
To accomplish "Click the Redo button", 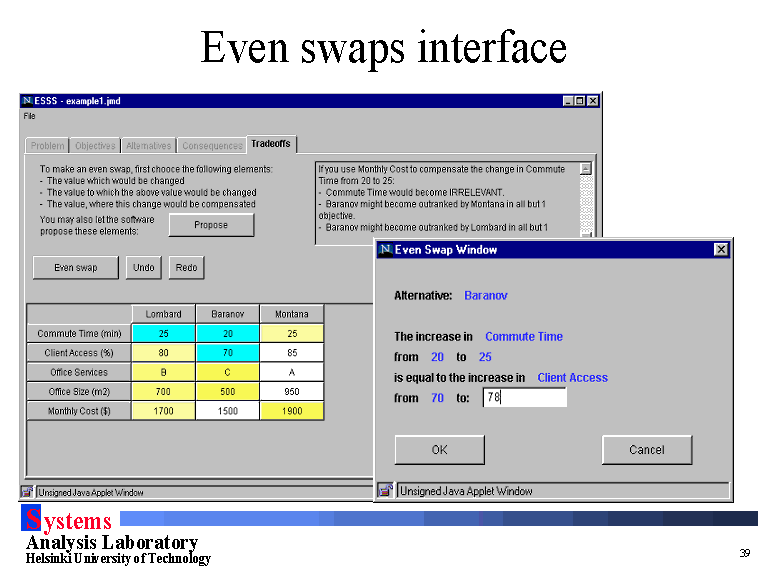I will pyautogui.click(x=186, y=268).
